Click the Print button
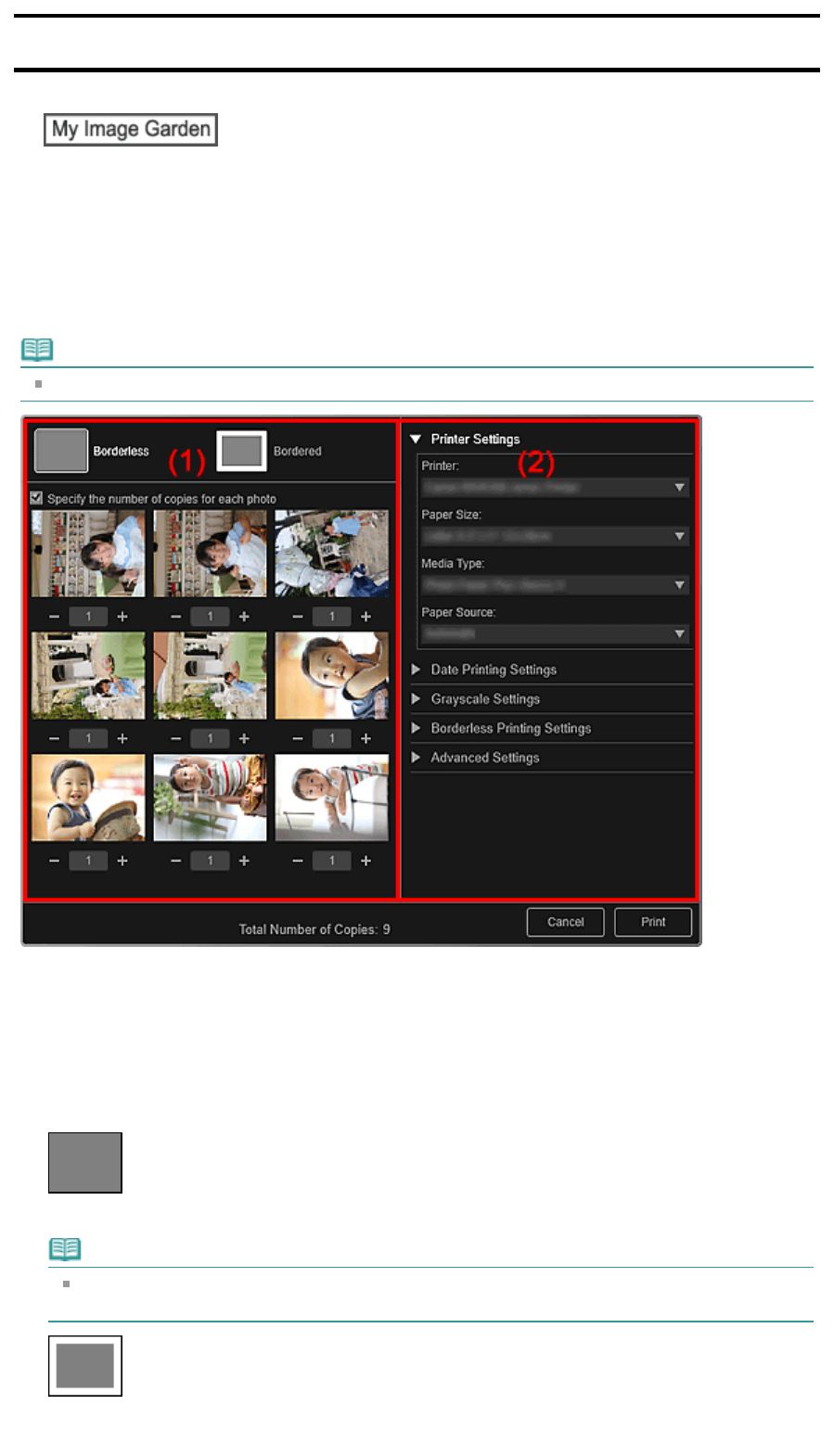Viewport: 834px width, 1456px height. tap(653, 922)
